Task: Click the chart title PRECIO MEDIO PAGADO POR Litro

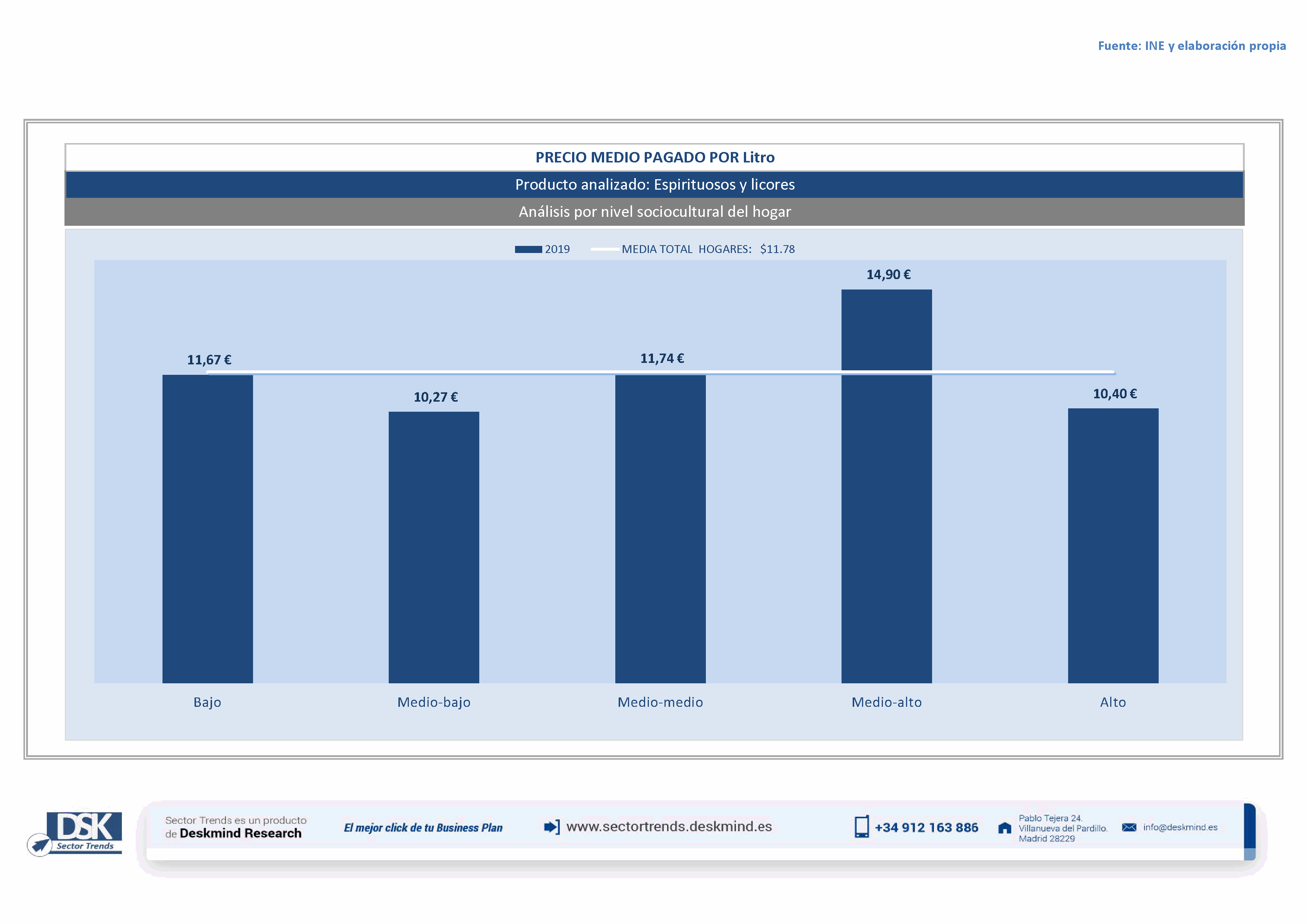Action: click(655, 157)
